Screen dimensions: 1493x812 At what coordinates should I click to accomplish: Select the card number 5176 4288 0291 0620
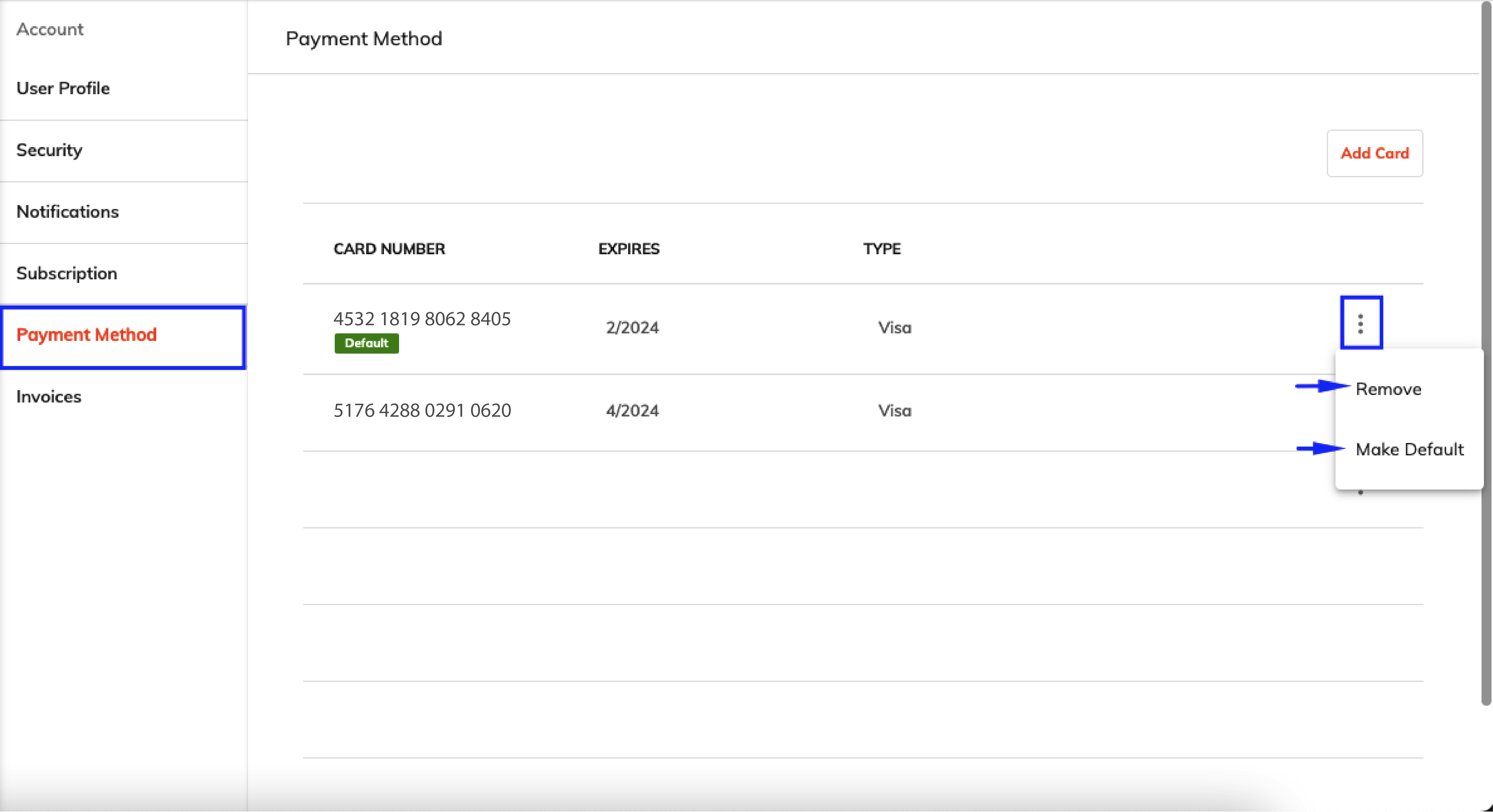(422, 410)
